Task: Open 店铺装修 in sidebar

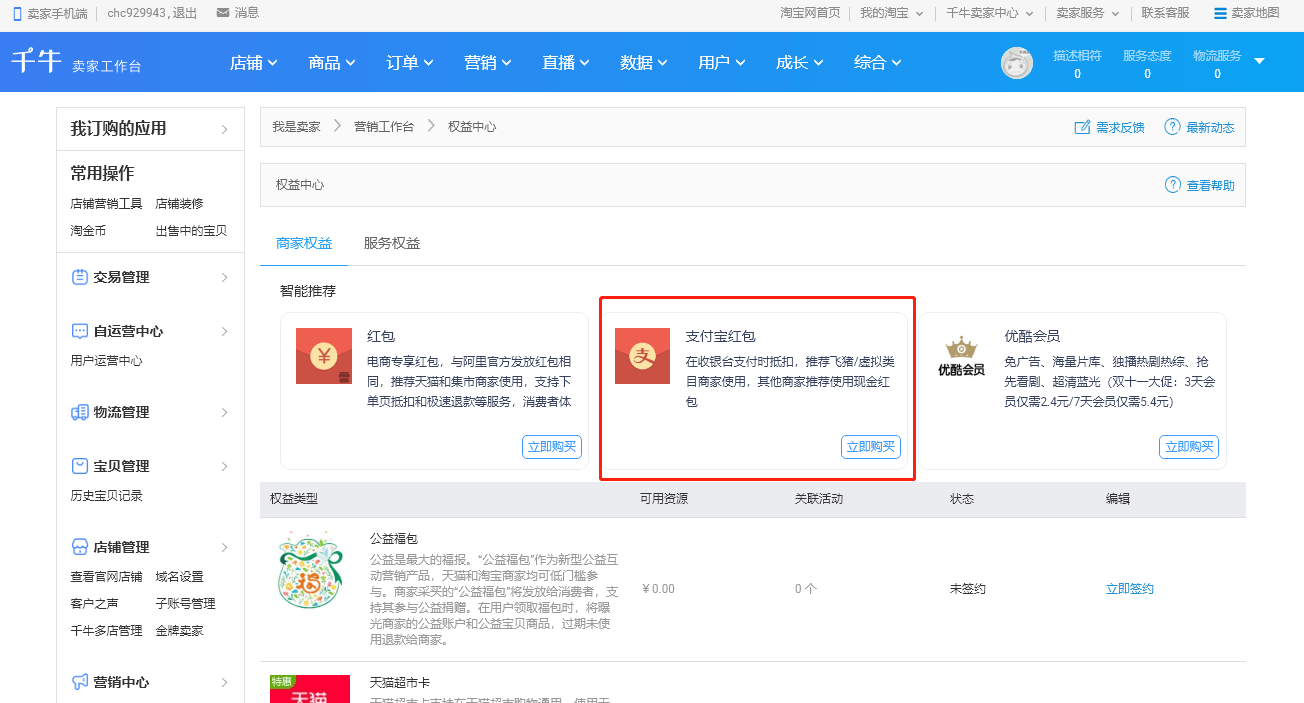Action: click(179, 203)
